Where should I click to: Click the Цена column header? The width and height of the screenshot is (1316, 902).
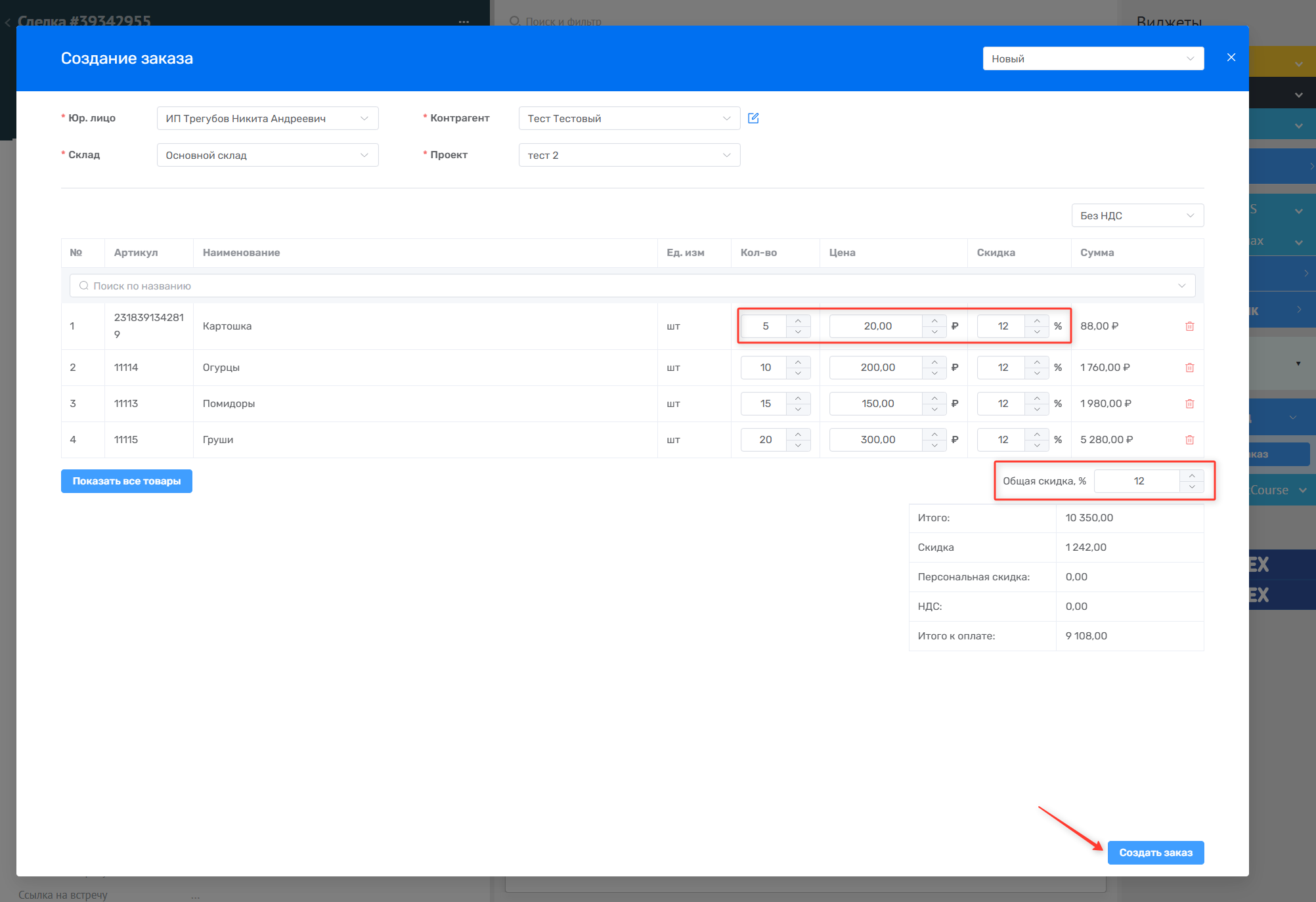(842, 253)
